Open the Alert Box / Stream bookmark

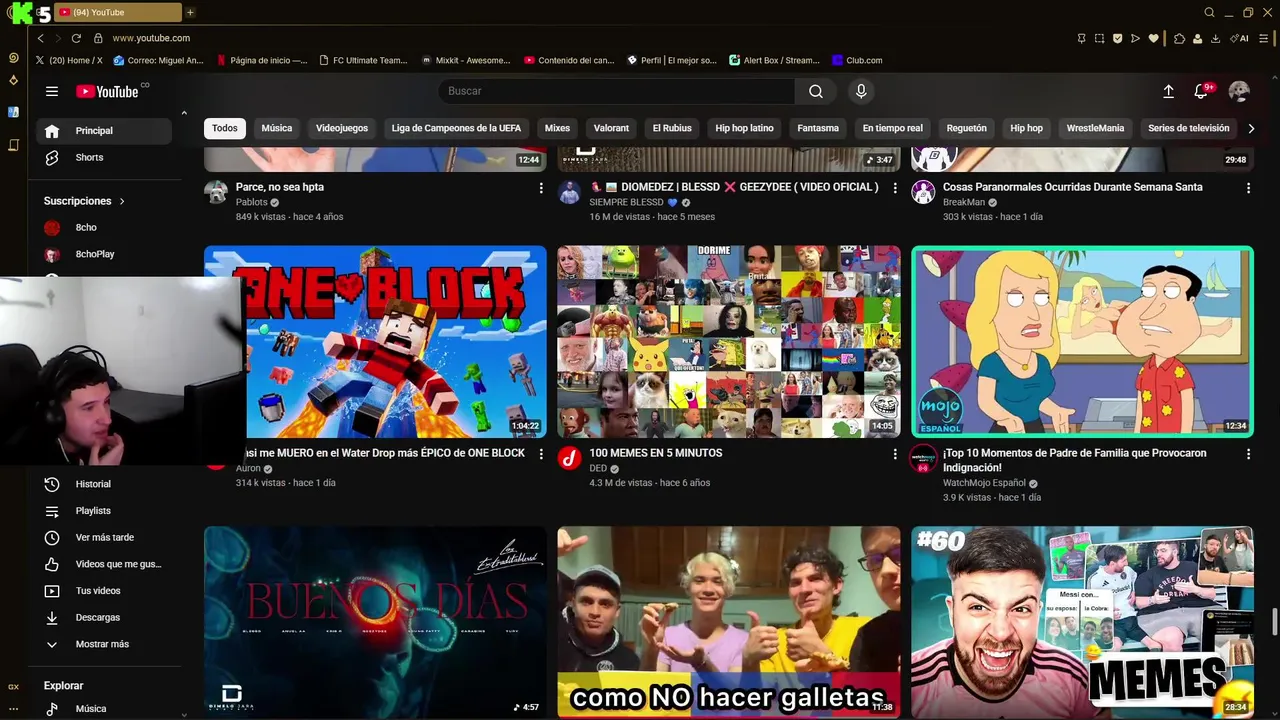775,60
